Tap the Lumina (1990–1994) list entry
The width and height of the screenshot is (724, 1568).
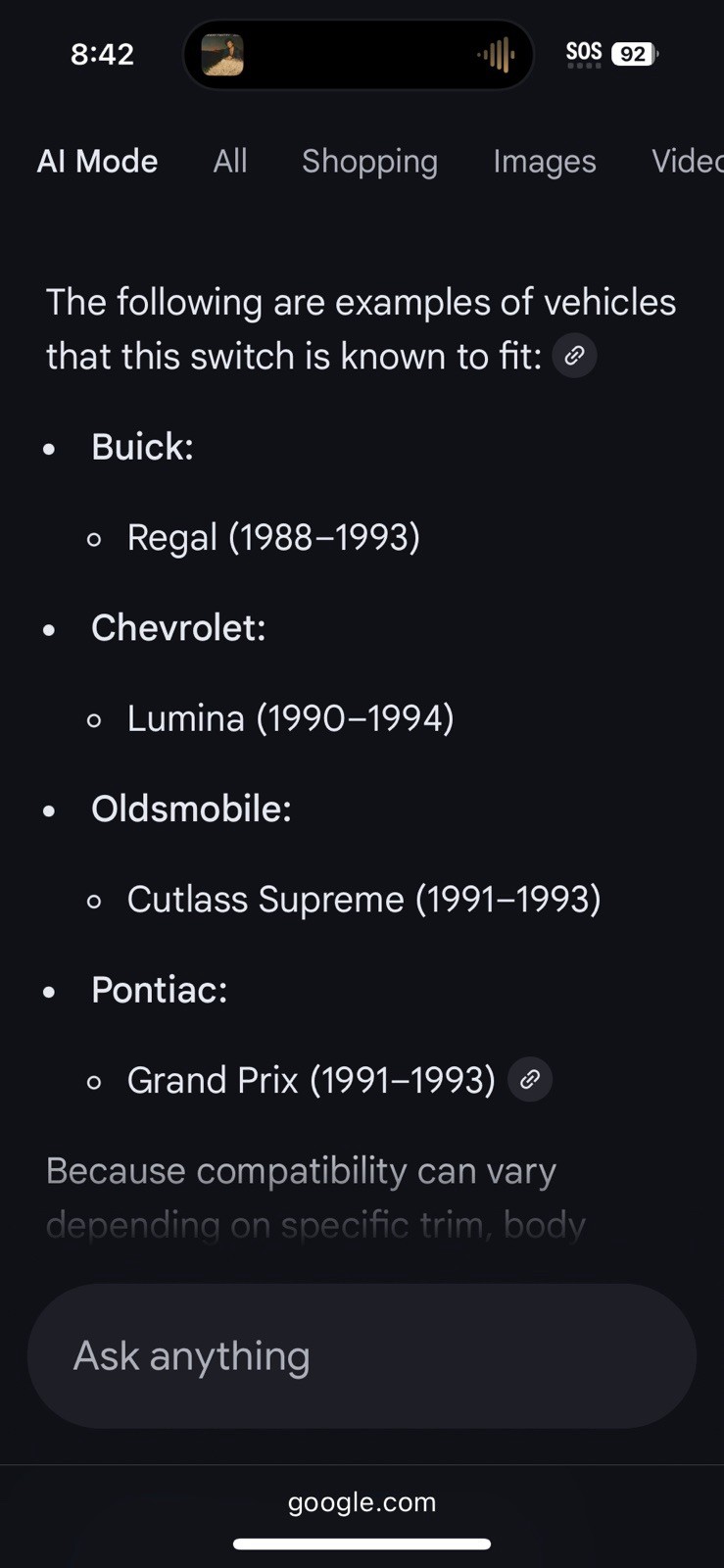point(290,718)
